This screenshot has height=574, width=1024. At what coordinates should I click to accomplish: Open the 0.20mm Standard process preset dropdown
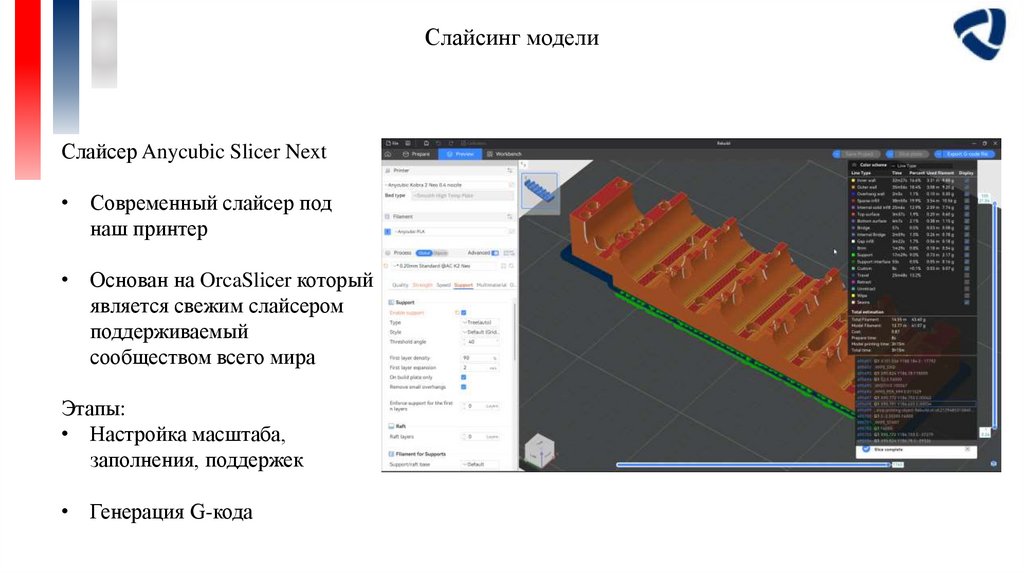(x=445, y=266)
